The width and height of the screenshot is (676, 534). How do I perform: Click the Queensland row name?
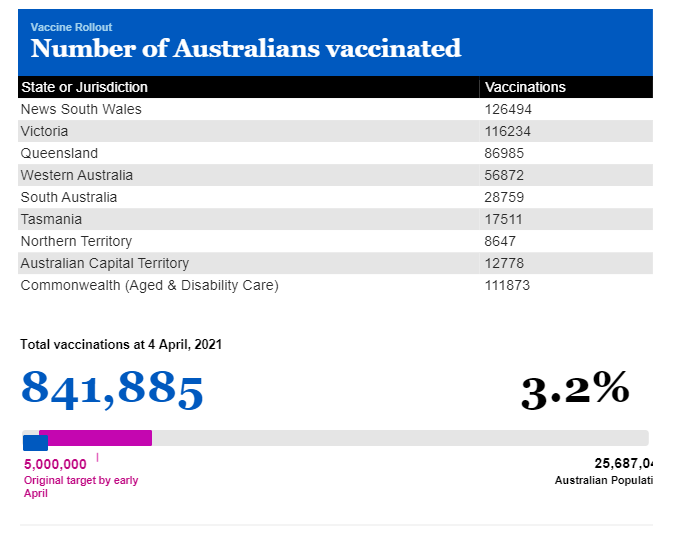tap(59, 153)
